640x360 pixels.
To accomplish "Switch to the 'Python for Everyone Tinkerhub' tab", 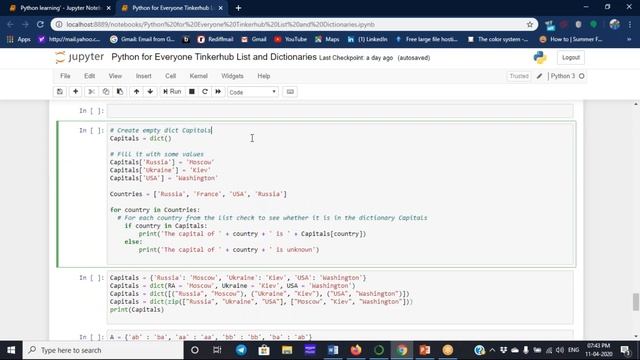I will point(171,8).
